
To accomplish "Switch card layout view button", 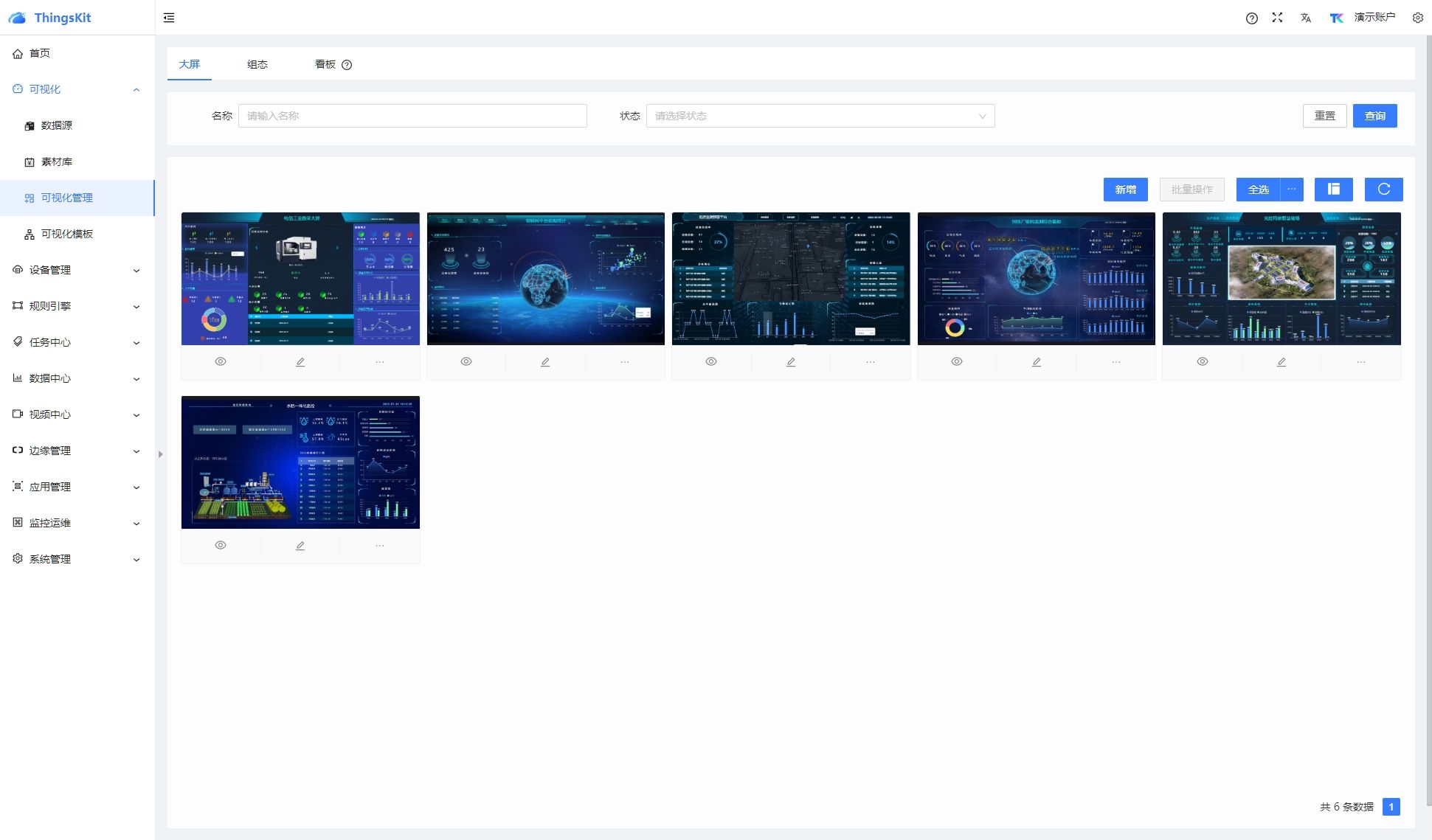I will [x=1333, y=190].
